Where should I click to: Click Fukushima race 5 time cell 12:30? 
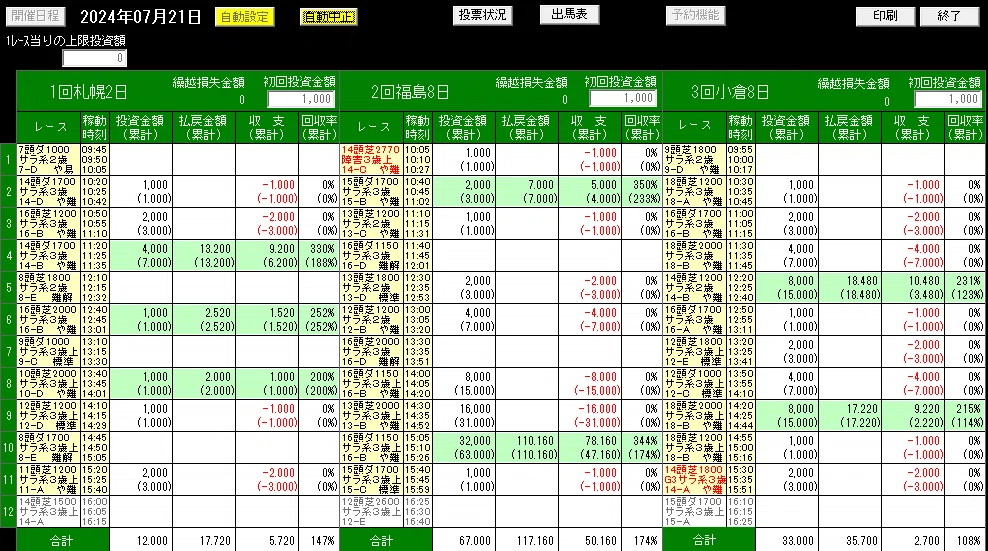(417, 287)
